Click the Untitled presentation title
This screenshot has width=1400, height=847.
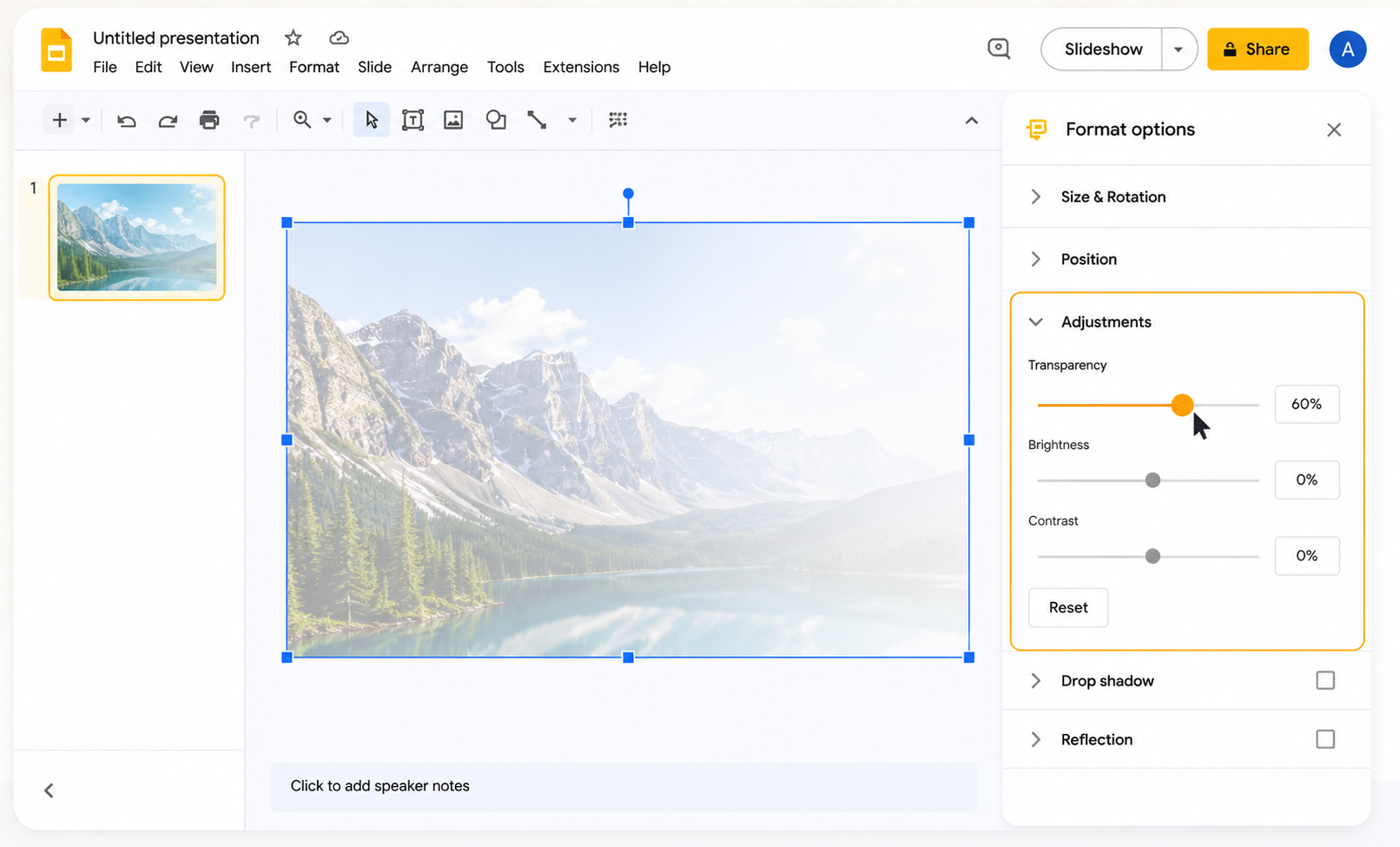point(176,37)
